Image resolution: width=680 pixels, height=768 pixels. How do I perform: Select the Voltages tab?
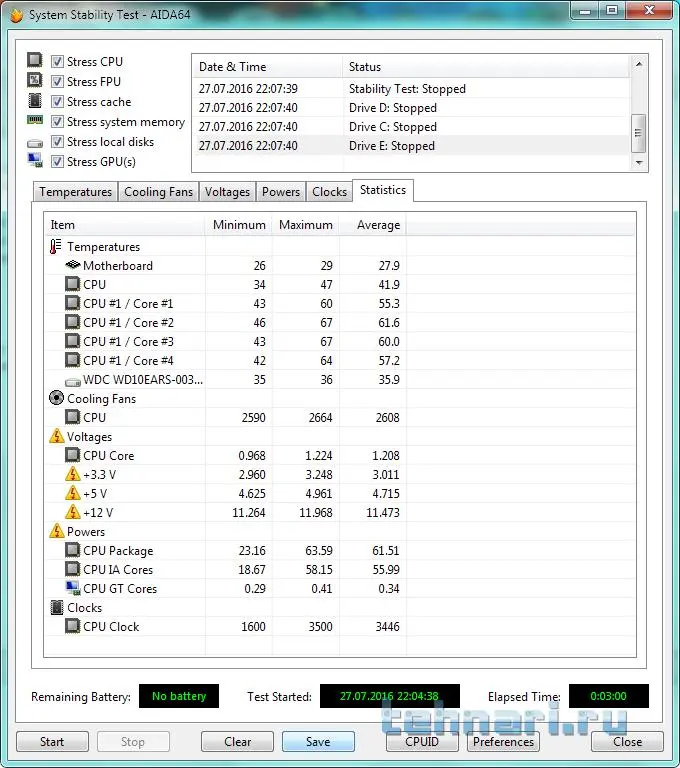pos(227,192)
